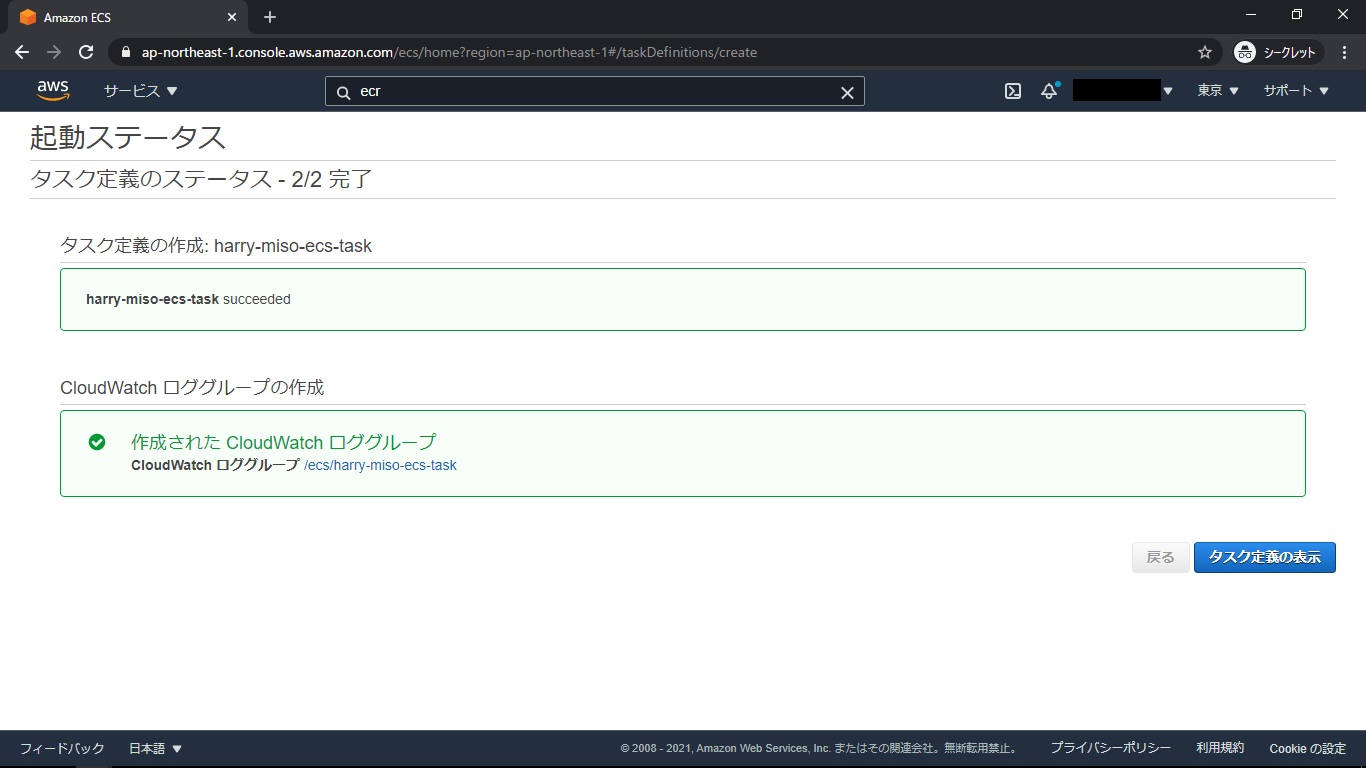Open the notifications bell icon
Viewport: 1366px width, 768px height.
pos(1049,91)
